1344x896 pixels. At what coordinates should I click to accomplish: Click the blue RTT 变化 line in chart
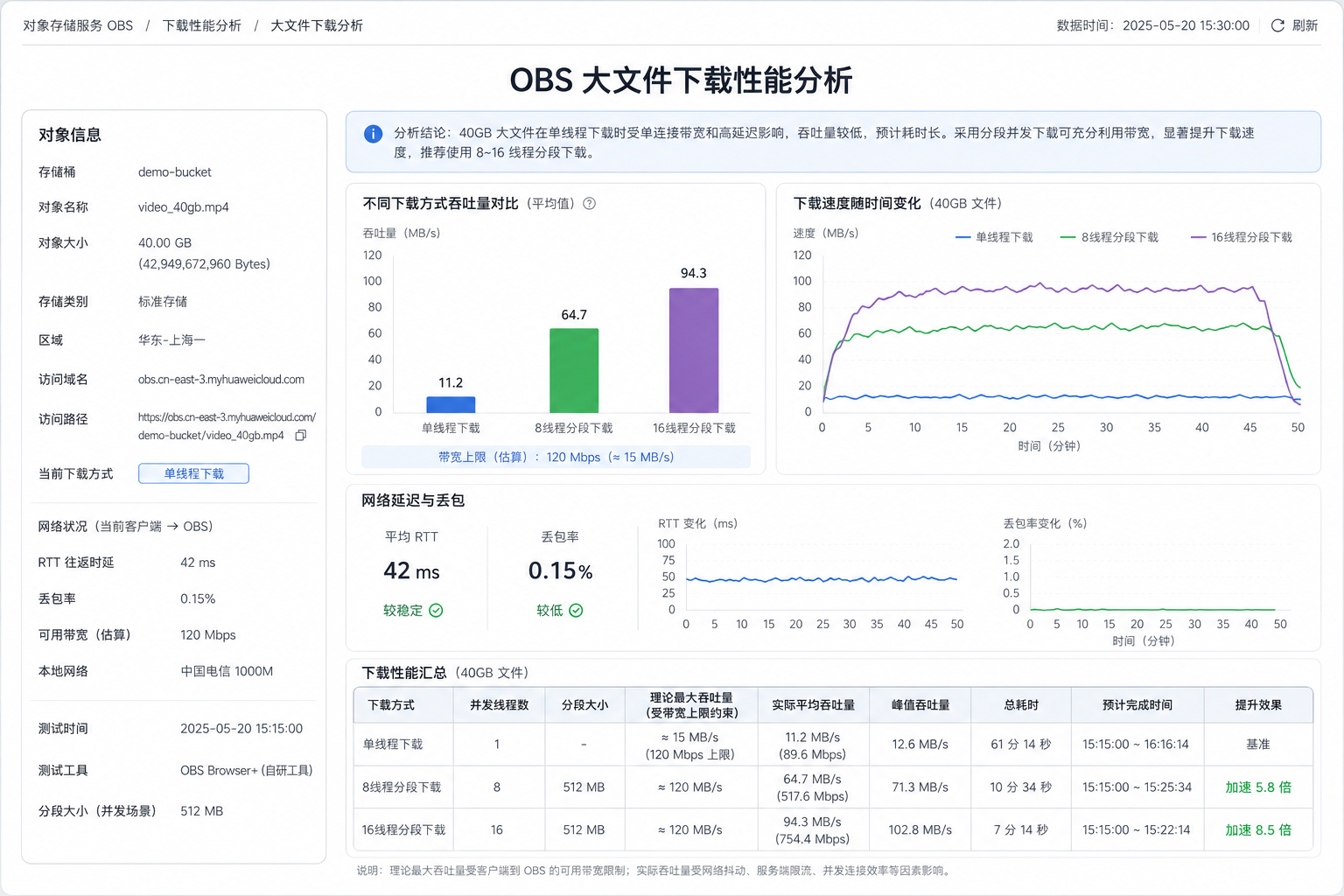[x=822, y=578]
